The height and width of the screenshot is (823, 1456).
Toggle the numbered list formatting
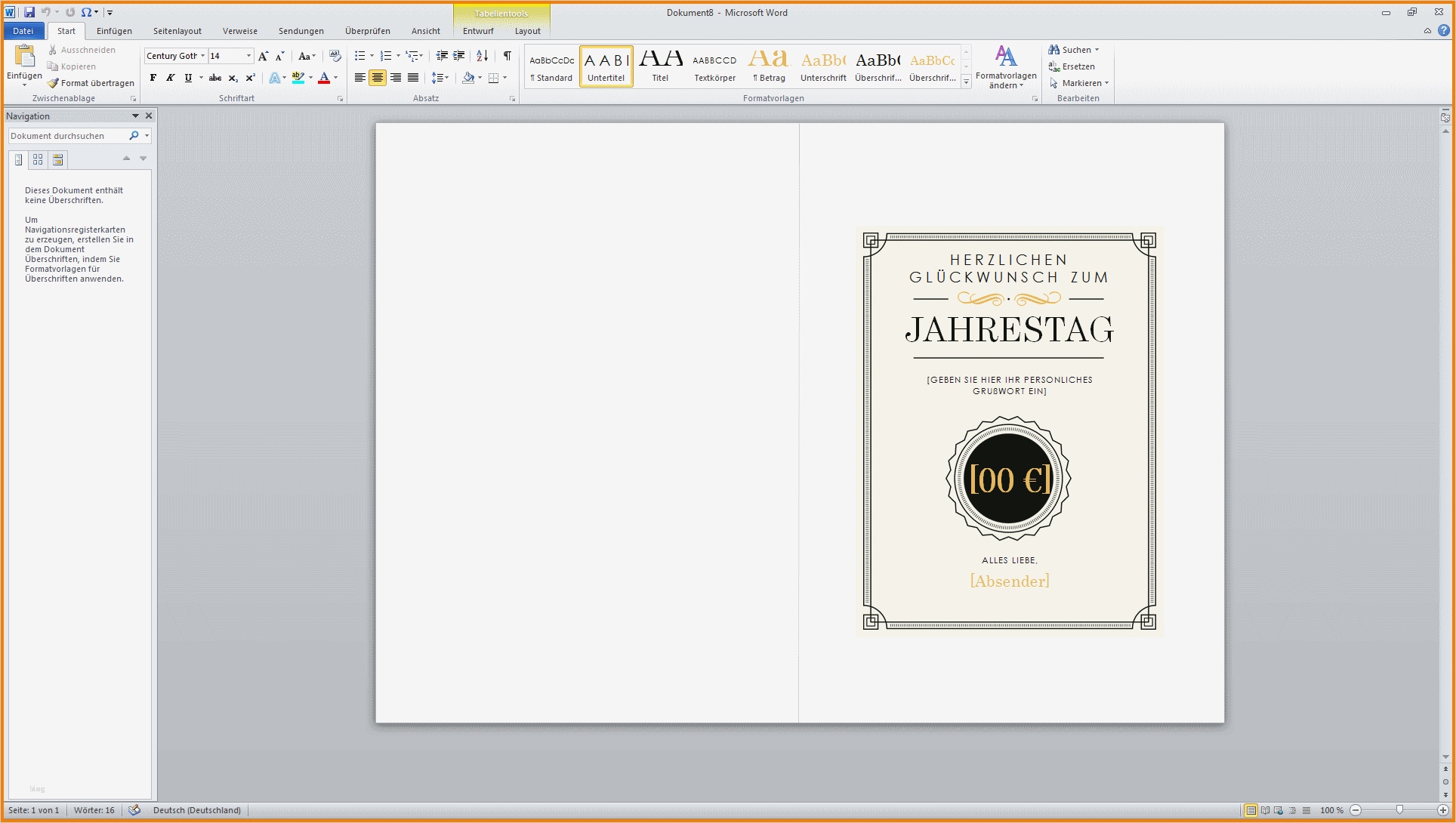(x=385, y=56)
